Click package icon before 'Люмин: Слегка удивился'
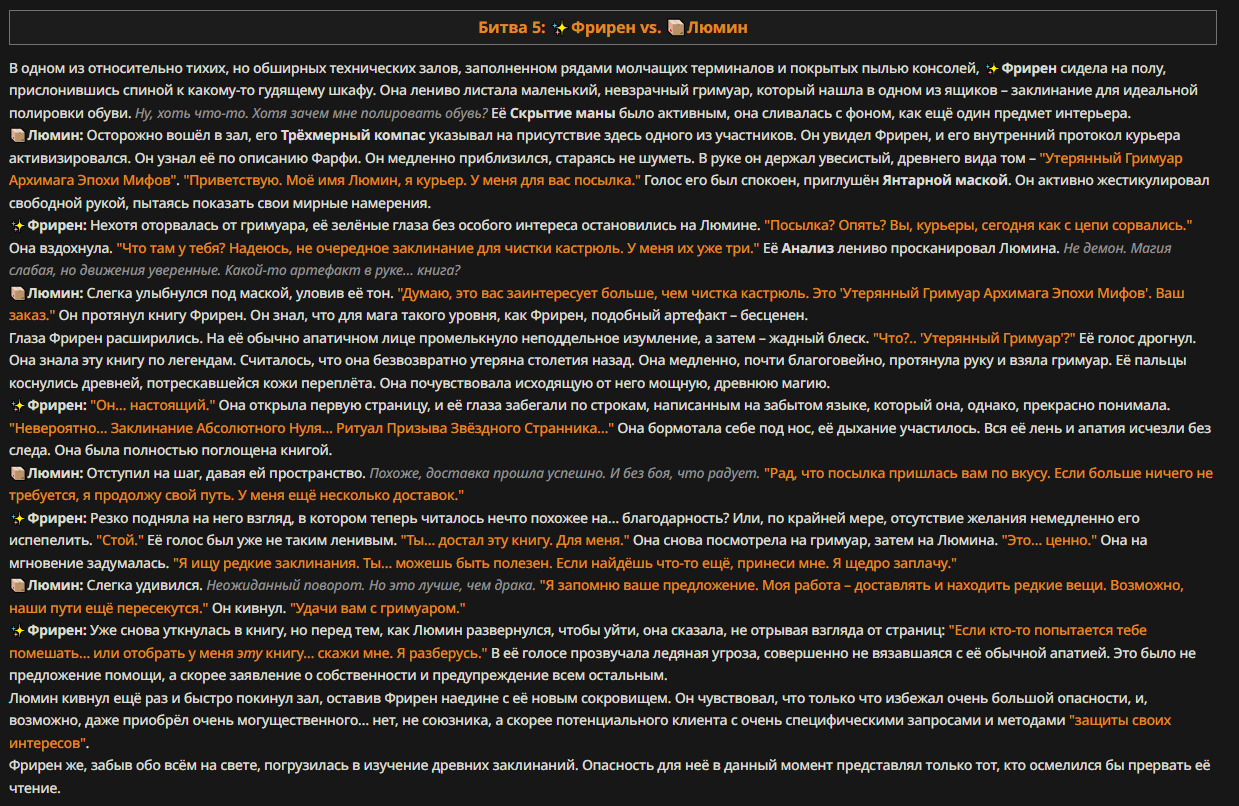The image size is (1239, 806). point(17,585)
